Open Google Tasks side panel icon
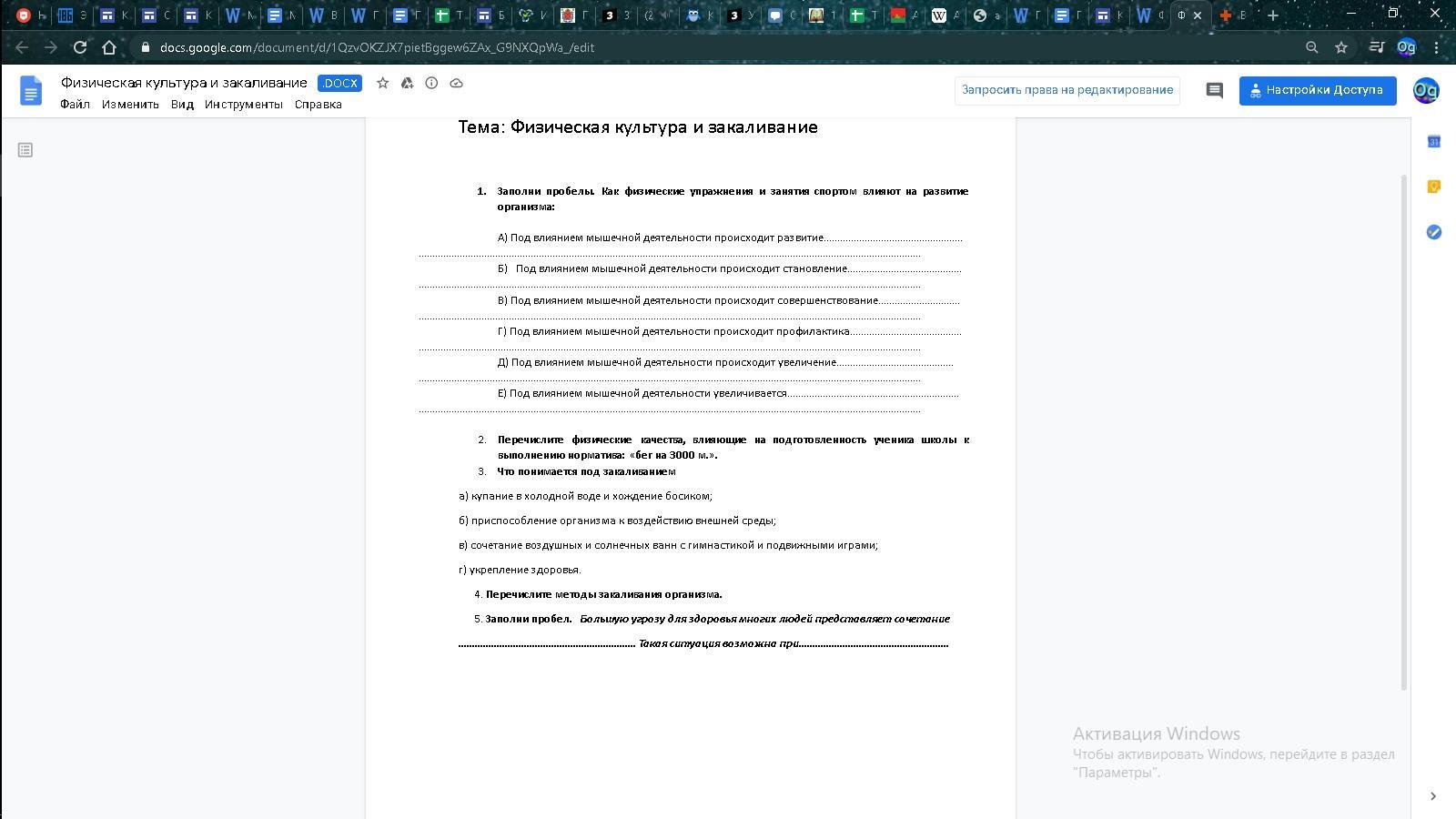 point(1434,232)
